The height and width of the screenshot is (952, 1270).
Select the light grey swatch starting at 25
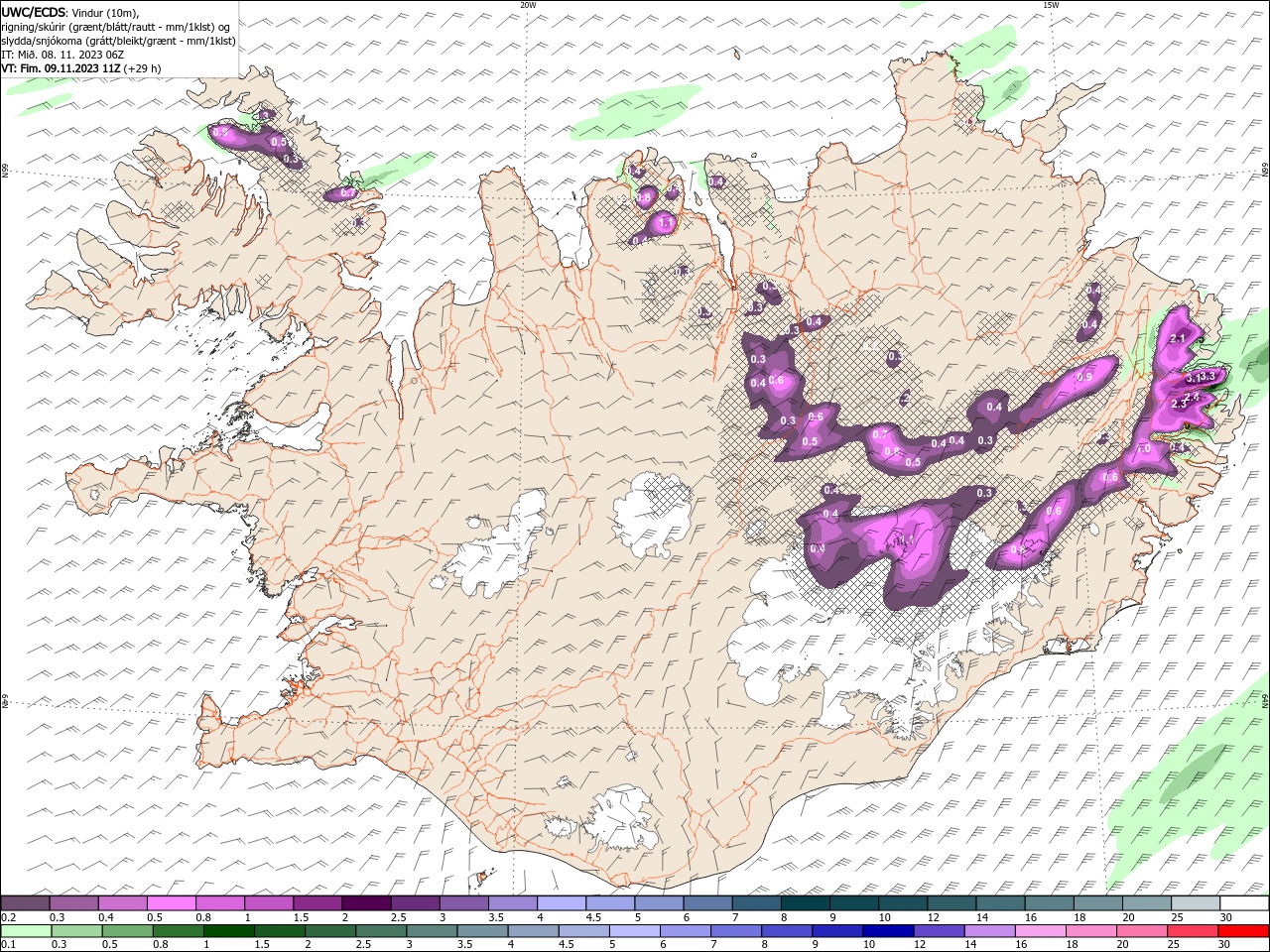click(1196, 902)
